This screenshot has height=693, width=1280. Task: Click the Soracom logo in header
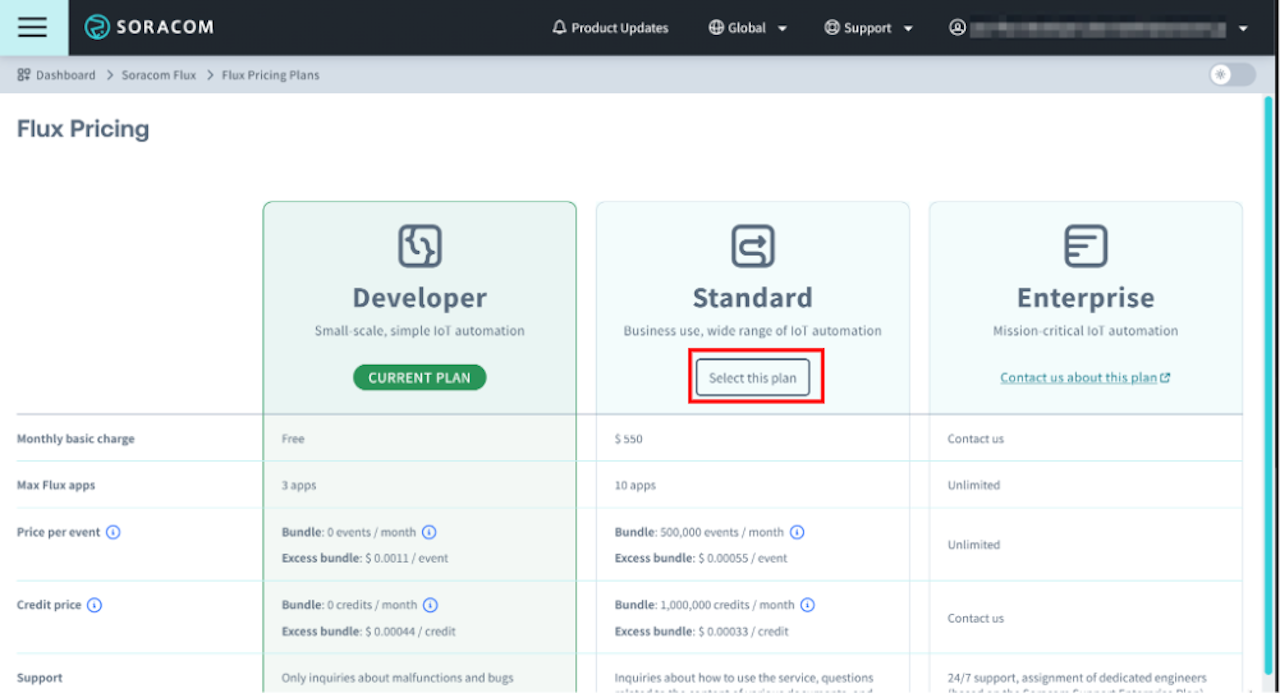pos(149,27)
